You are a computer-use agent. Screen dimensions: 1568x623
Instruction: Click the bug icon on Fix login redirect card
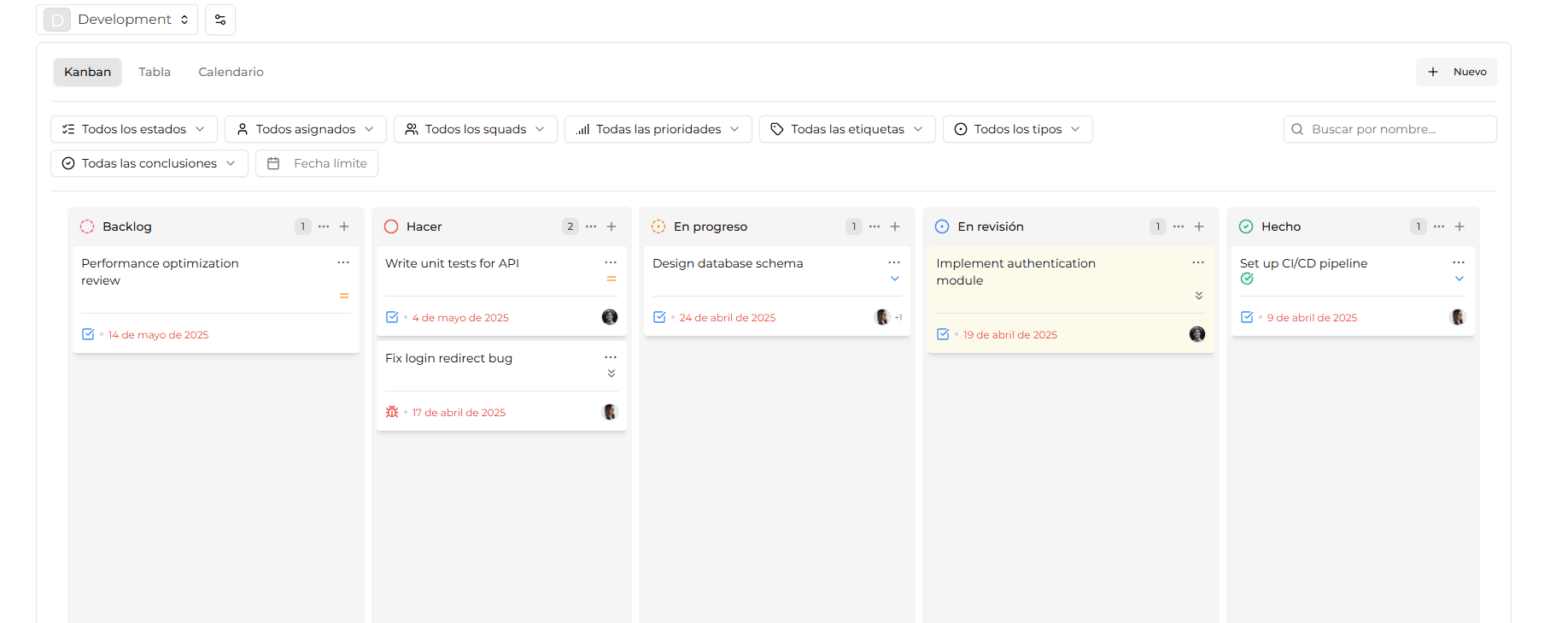pyautogui.click(x=392, y=412)
